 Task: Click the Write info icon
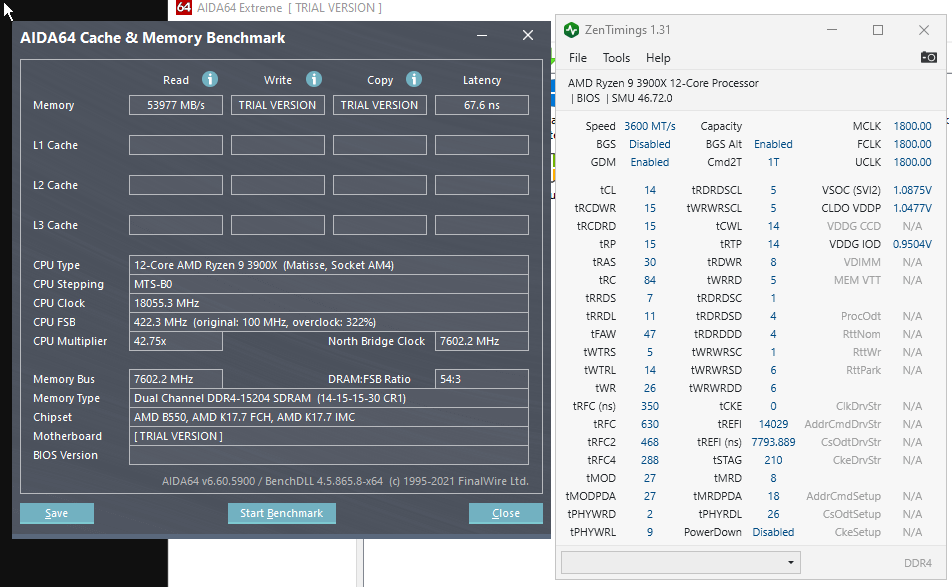tap(314, 80)
